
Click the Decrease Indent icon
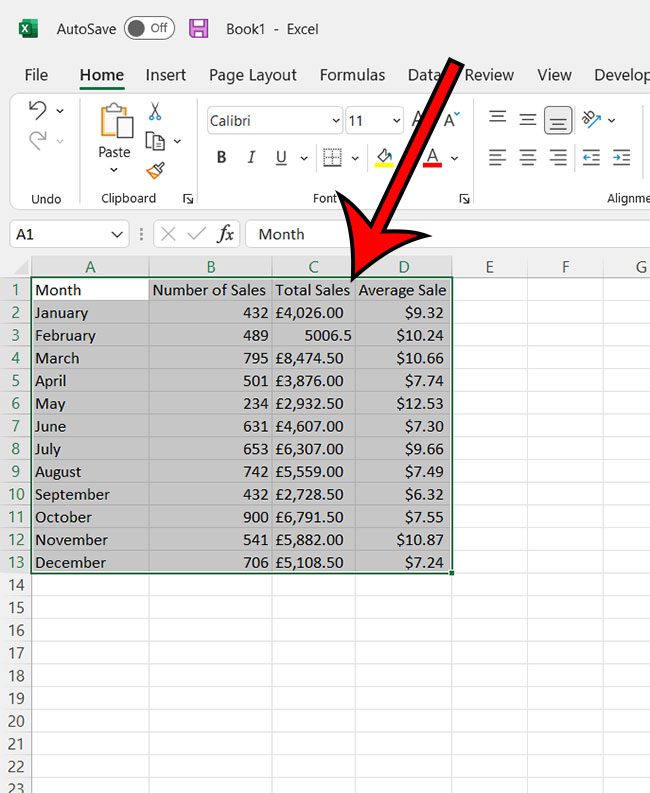[591, 158]
